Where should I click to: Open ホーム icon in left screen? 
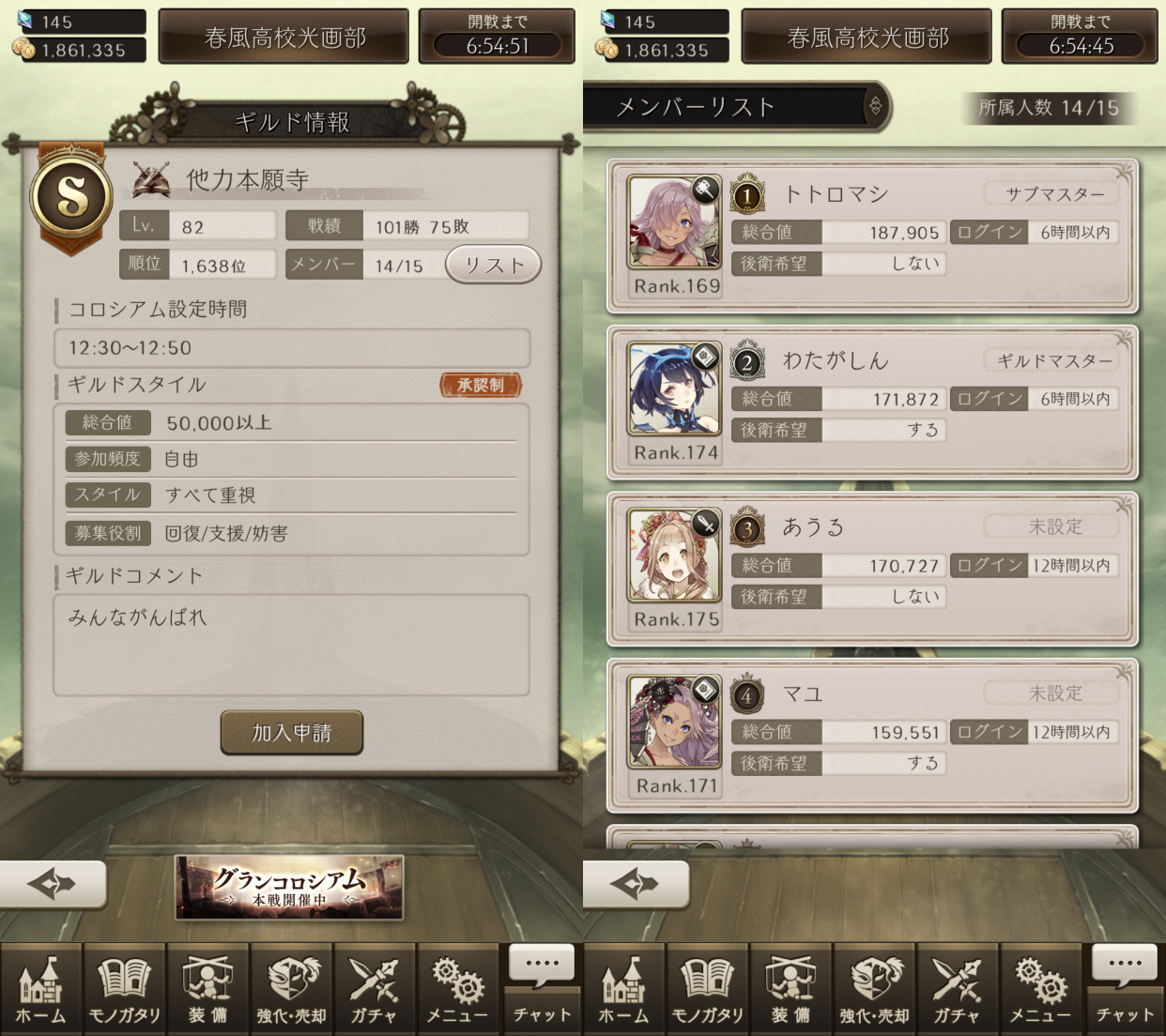coord(40,989)
